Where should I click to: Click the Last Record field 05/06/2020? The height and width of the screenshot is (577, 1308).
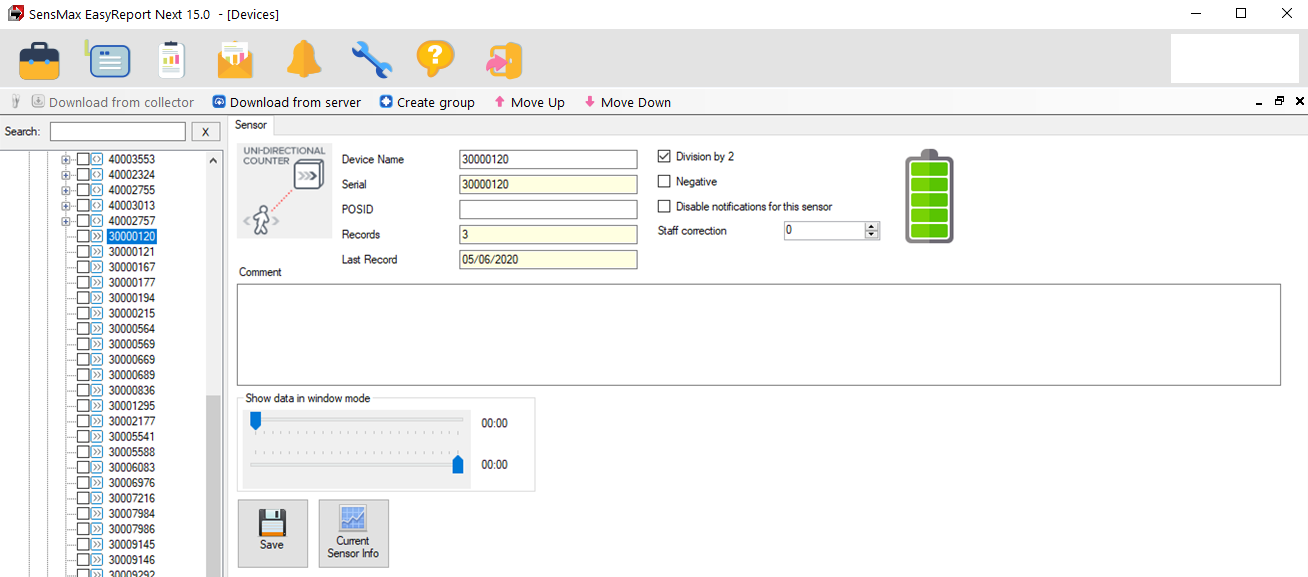tap(548, 259)
